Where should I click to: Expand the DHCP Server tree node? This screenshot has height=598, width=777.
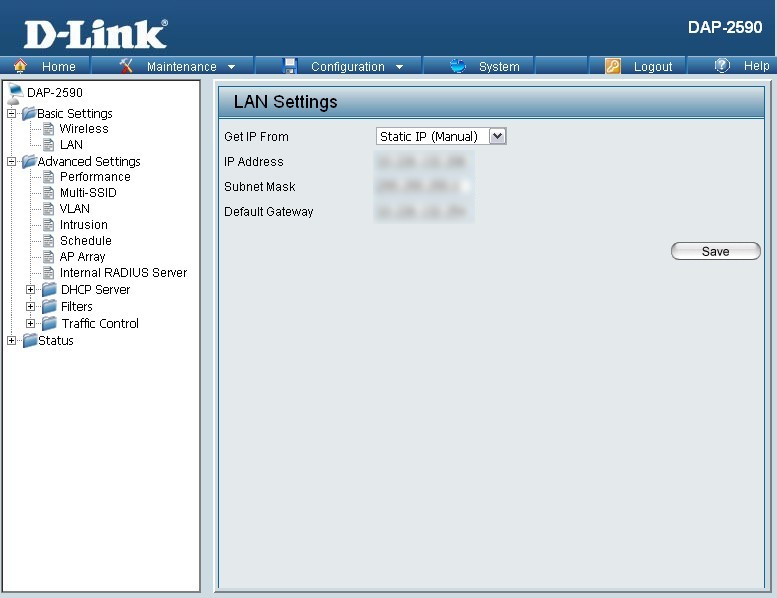coord(31,290)
